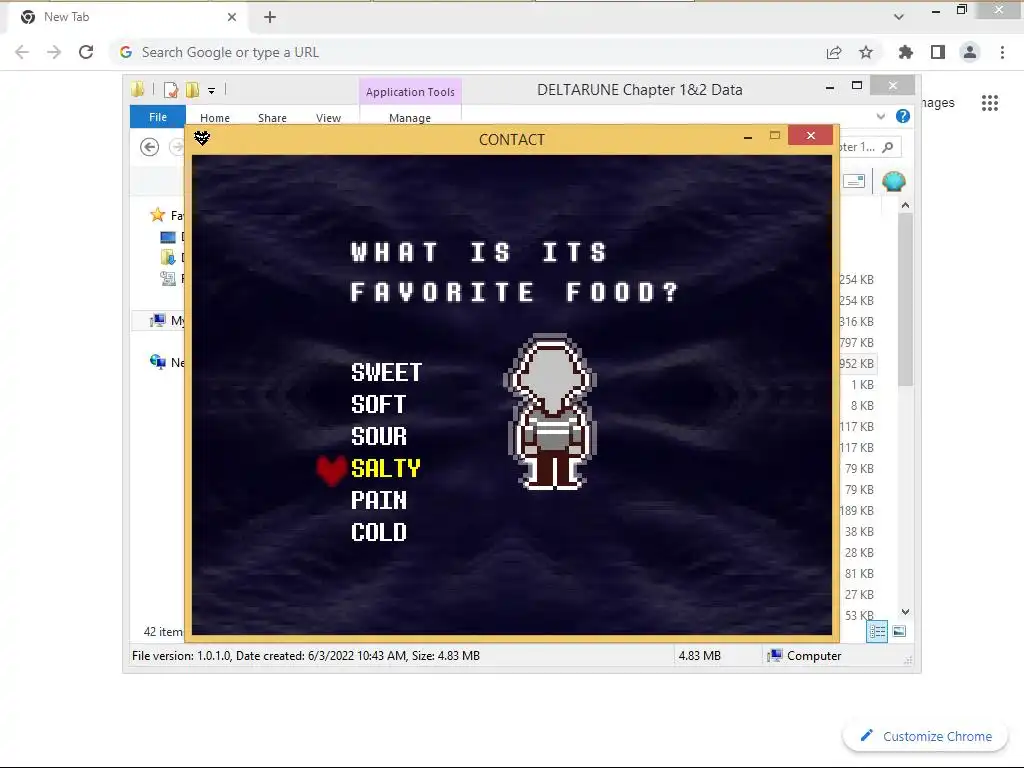1024x768 pixels.
Task: Go forward in Chrome
Action: coord(54,52)
